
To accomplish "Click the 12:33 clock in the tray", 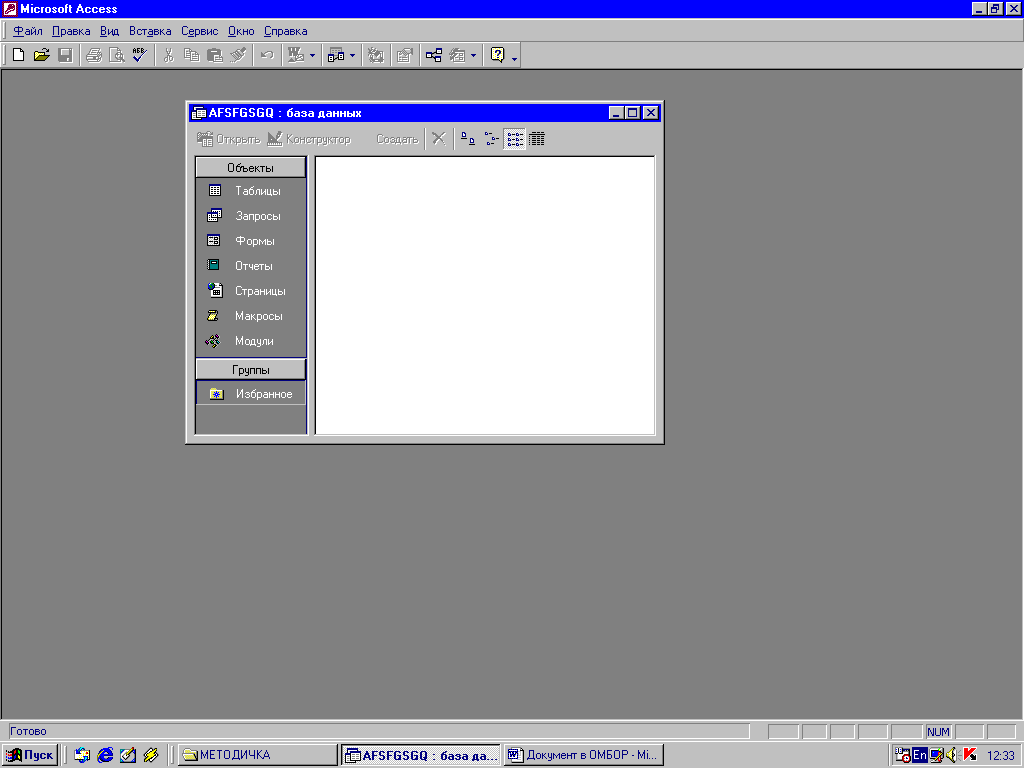I will [x=1000, y=756].
